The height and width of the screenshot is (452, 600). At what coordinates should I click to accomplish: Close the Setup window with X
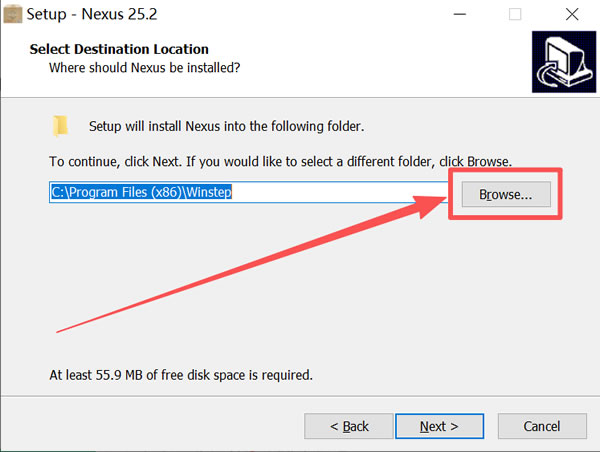point(572,15)
